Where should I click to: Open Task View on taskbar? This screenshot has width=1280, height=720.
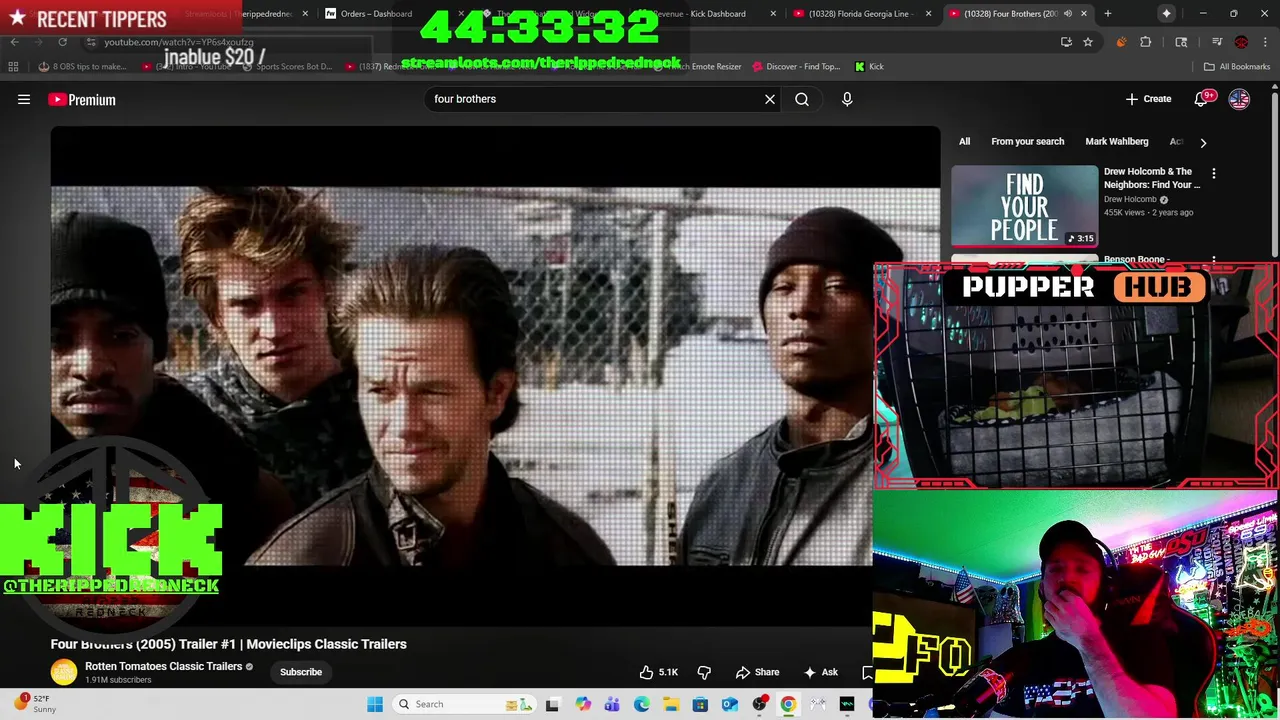click(x=552, y=704)
